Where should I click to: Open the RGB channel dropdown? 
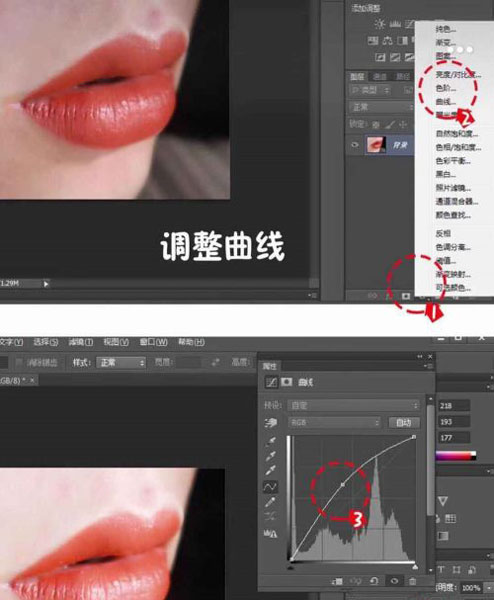tap(334, 422)
